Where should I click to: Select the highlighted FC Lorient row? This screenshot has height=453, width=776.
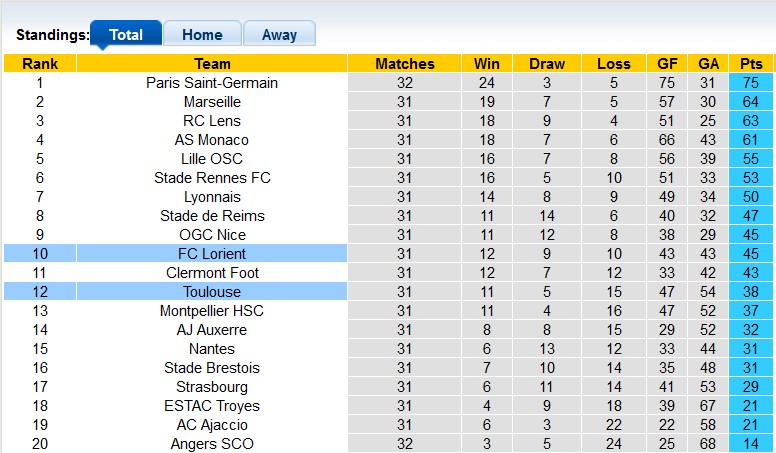212,254
